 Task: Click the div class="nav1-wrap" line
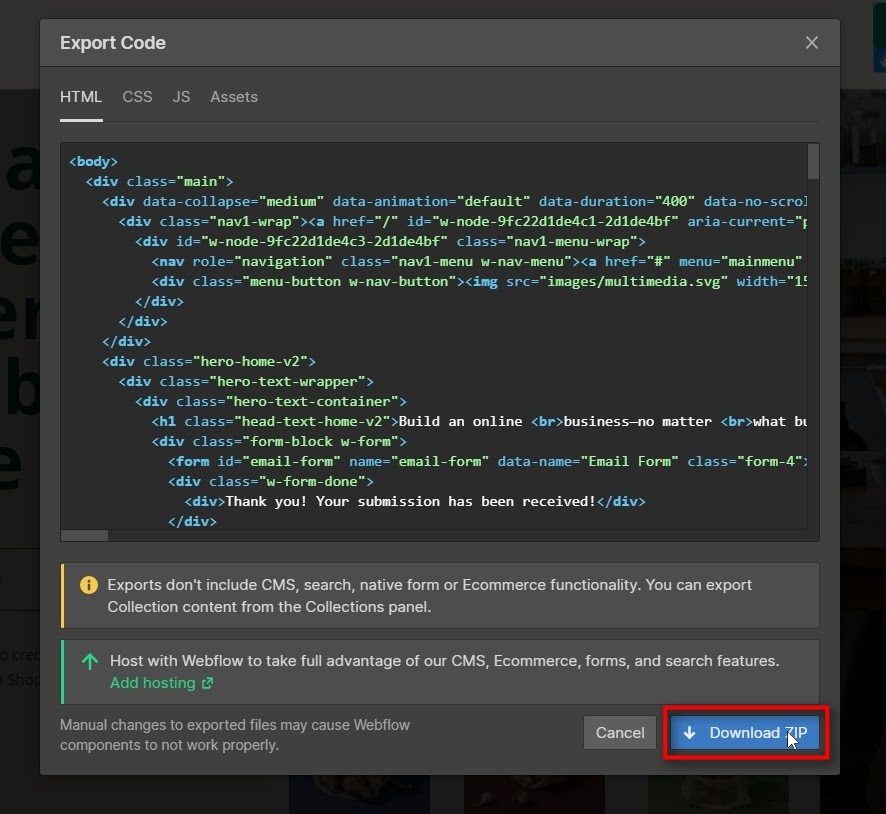click(x=462, y=221)
